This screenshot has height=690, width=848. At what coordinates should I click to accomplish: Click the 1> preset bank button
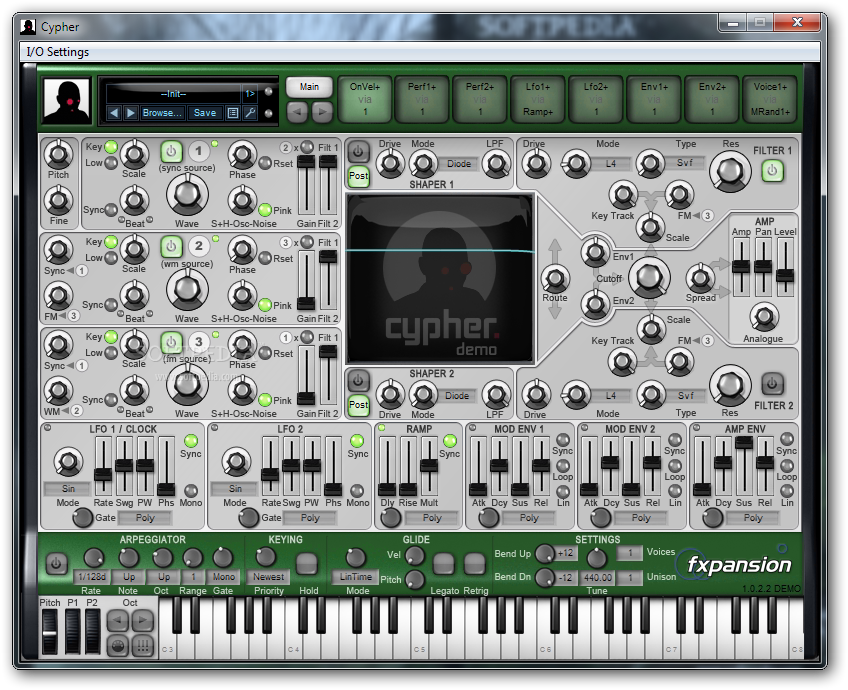250,94
